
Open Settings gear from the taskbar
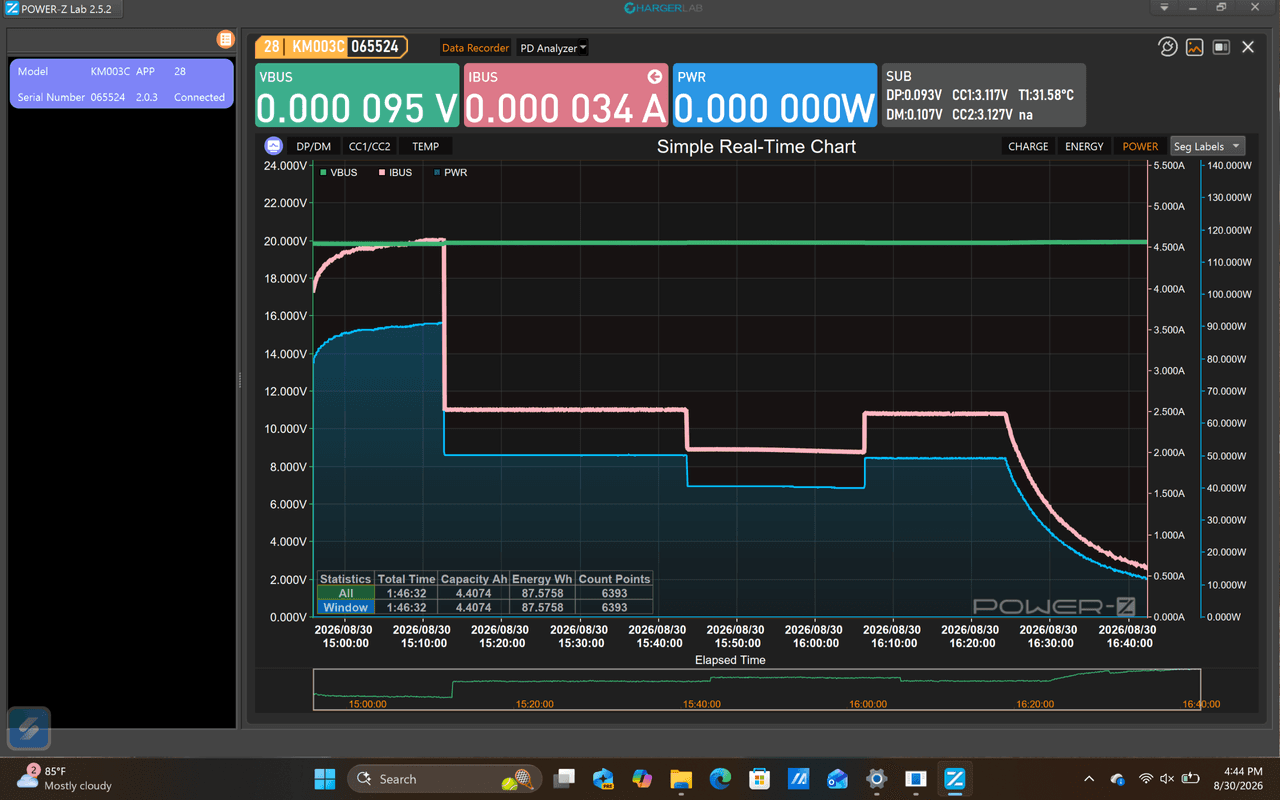tap(877, 779)
